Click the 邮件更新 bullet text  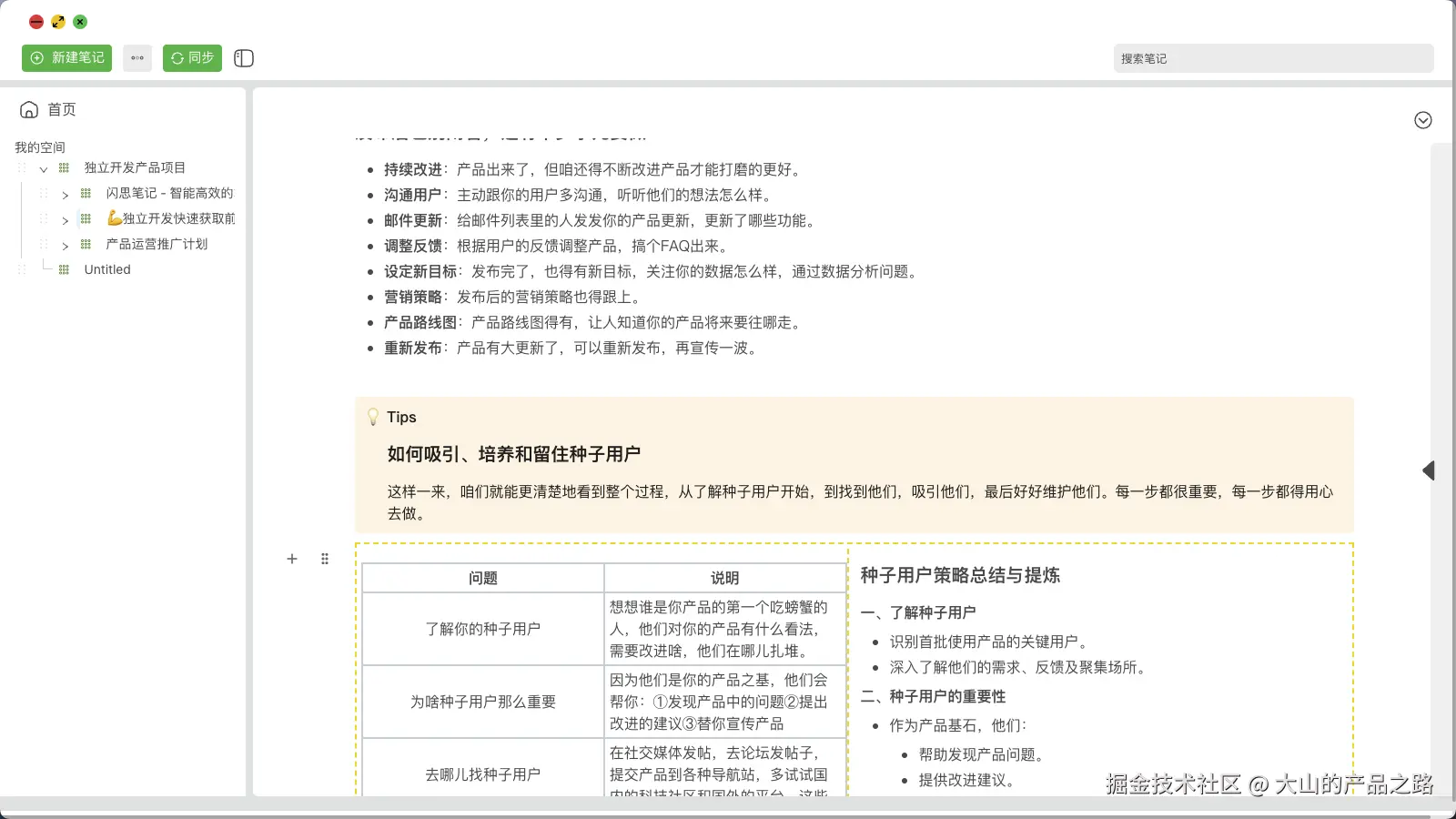(600, 220)
